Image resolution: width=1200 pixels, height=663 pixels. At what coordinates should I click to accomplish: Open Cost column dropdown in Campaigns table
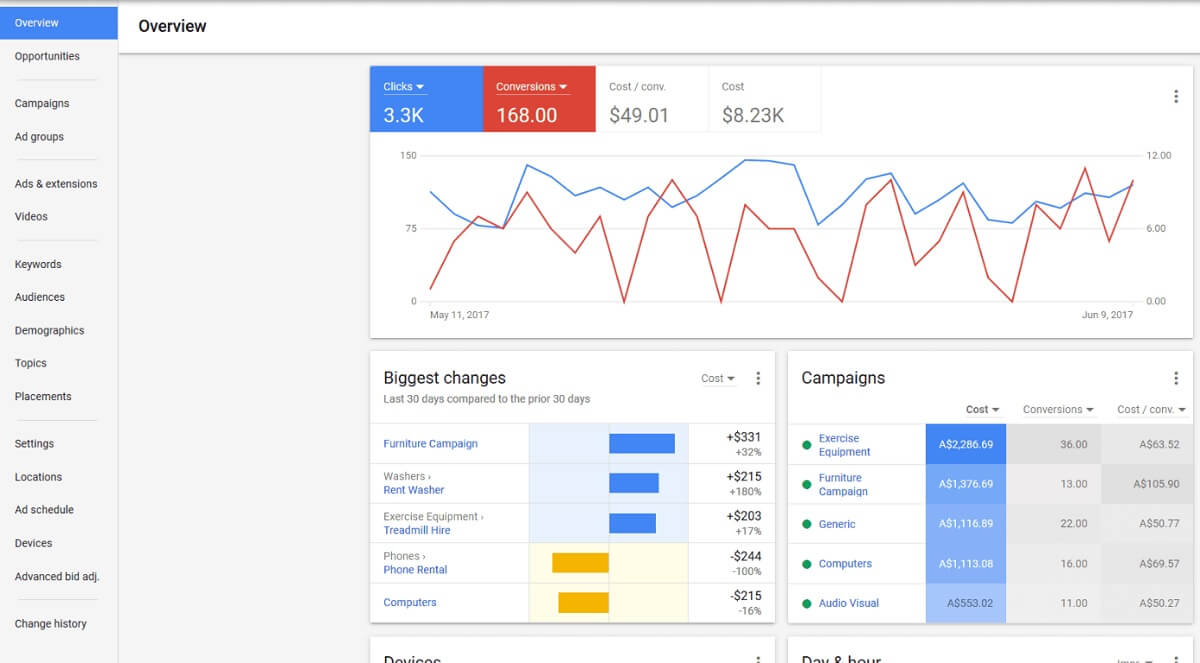coord(984,410)
